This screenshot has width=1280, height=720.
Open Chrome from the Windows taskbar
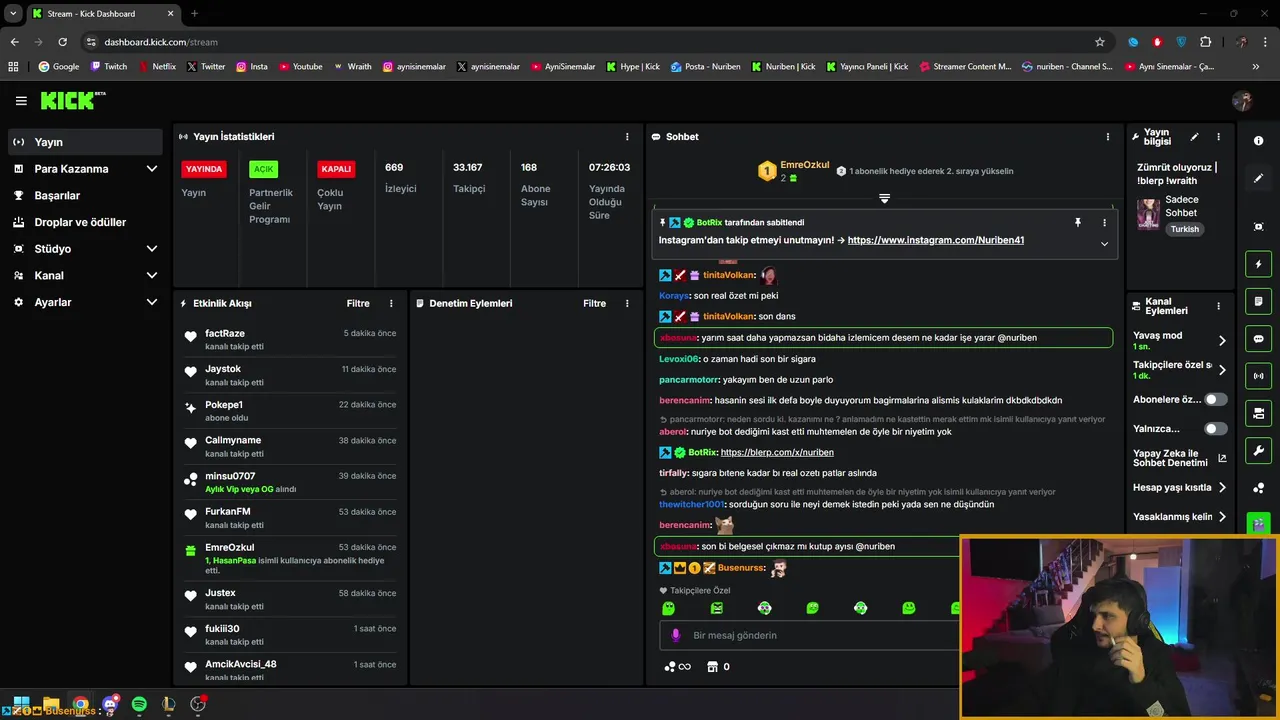point(80,704)
